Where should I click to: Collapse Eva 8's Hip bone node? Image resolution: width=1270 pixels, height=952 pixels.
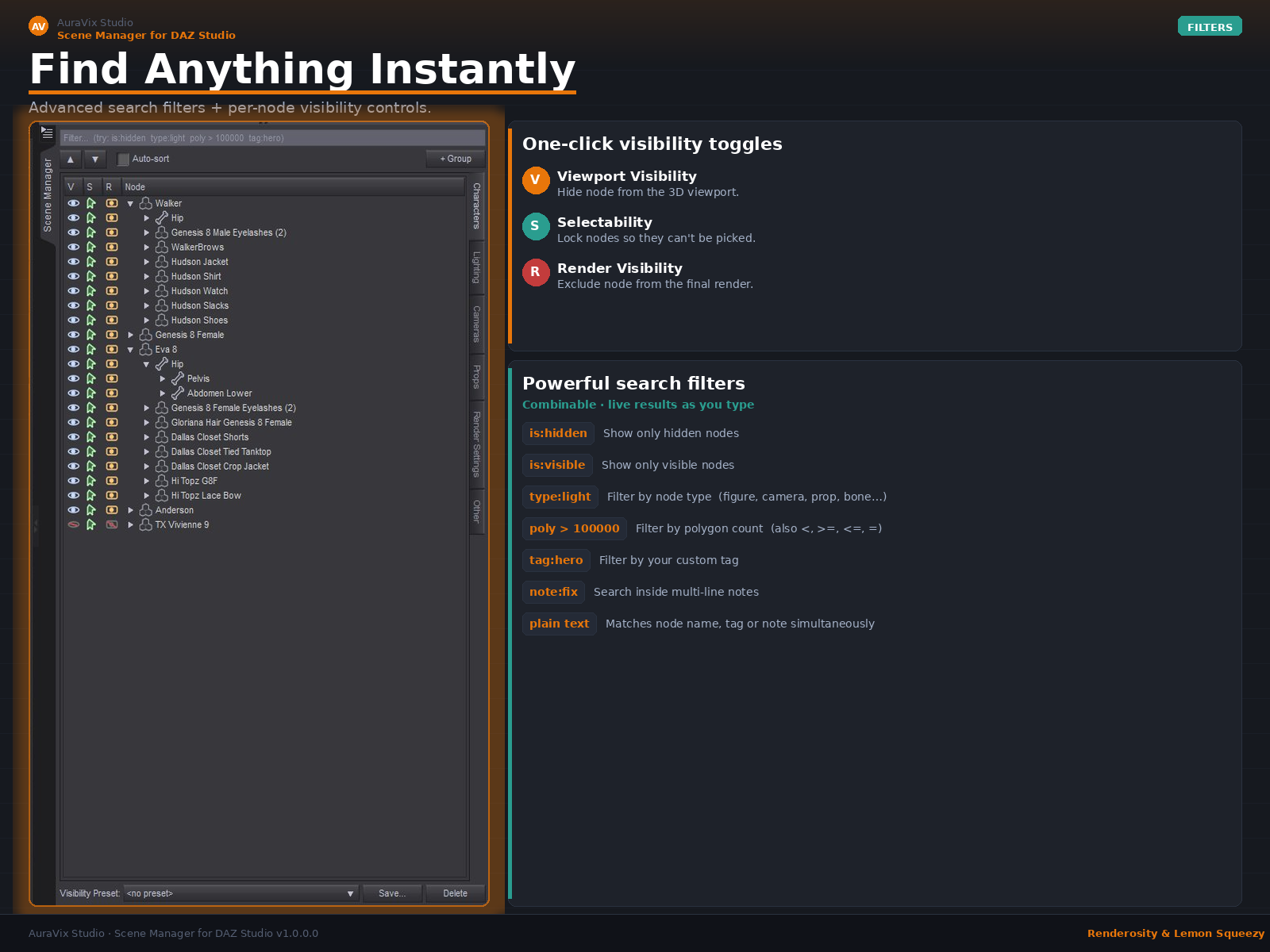[147, 364]
